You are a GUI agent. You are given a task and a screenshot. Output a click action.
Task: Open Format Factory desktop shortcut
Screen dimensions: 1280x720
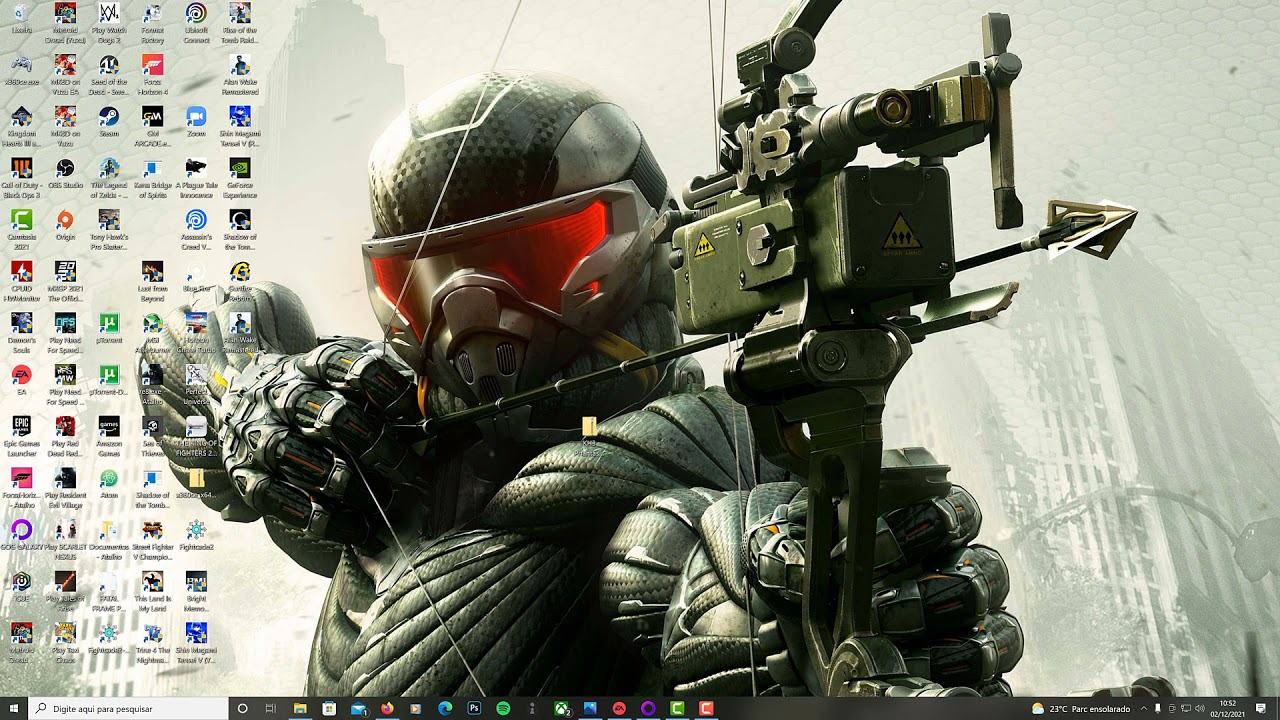[152, 23]
